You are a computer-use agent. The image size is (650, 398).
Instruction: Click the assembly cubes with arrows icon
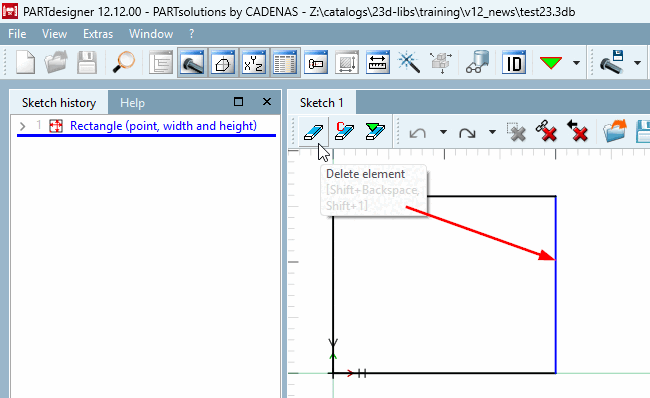[441, 63]
